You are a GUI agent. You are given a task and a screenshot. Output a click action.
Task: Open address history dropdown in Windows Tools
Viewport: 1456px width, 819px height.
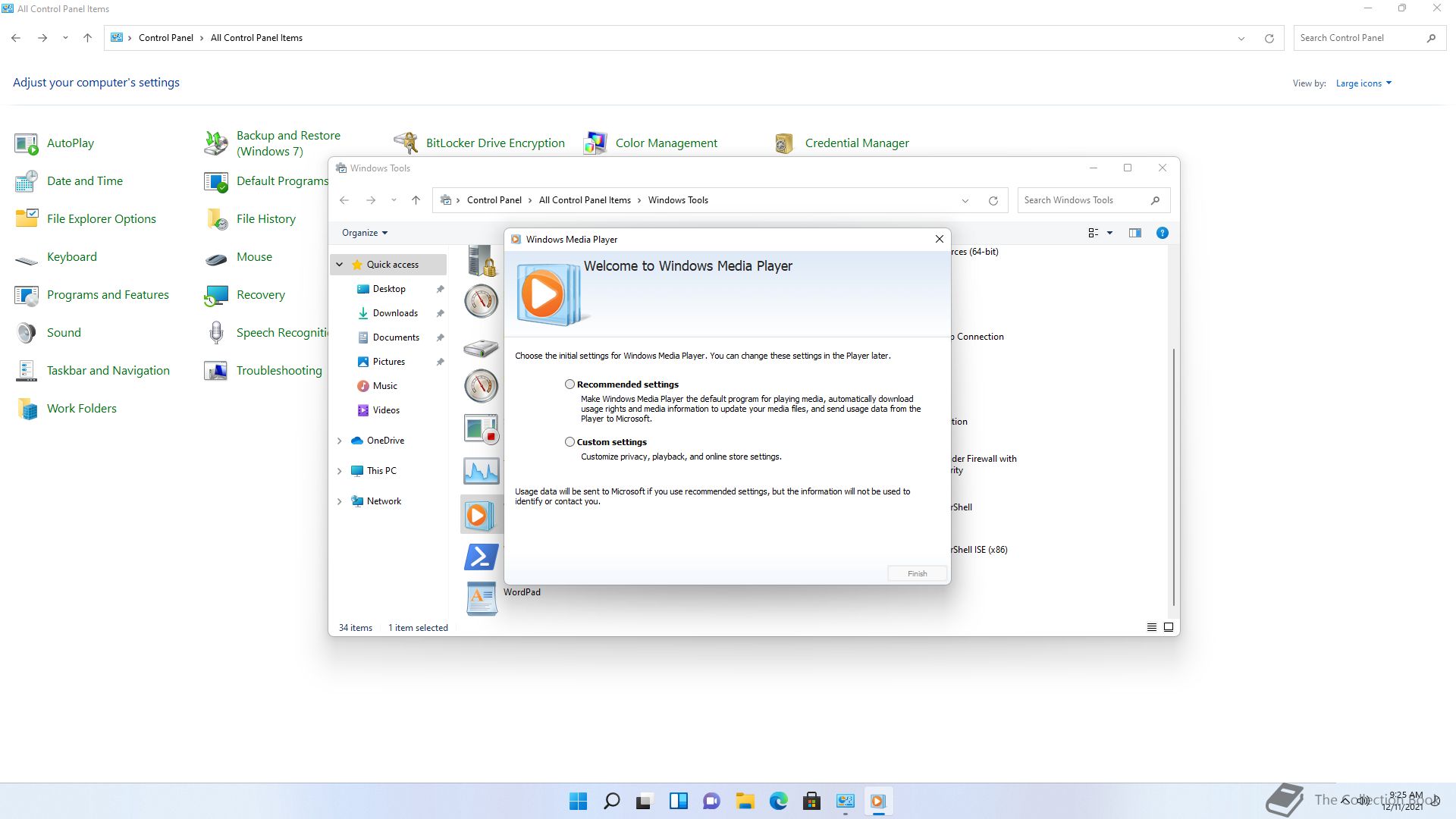(x=965, y=200)
